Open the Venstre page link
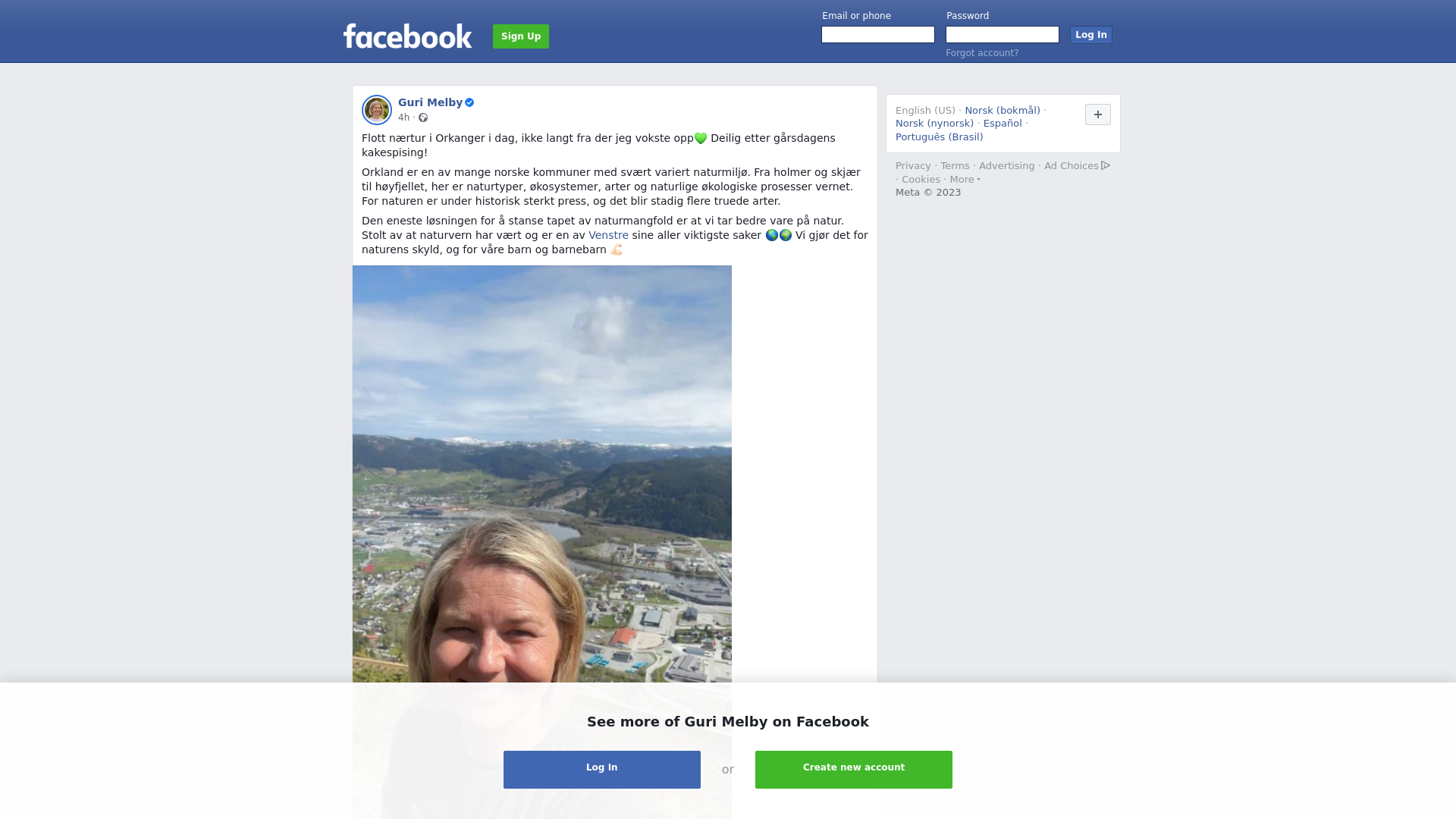 (x=608, y=235)
